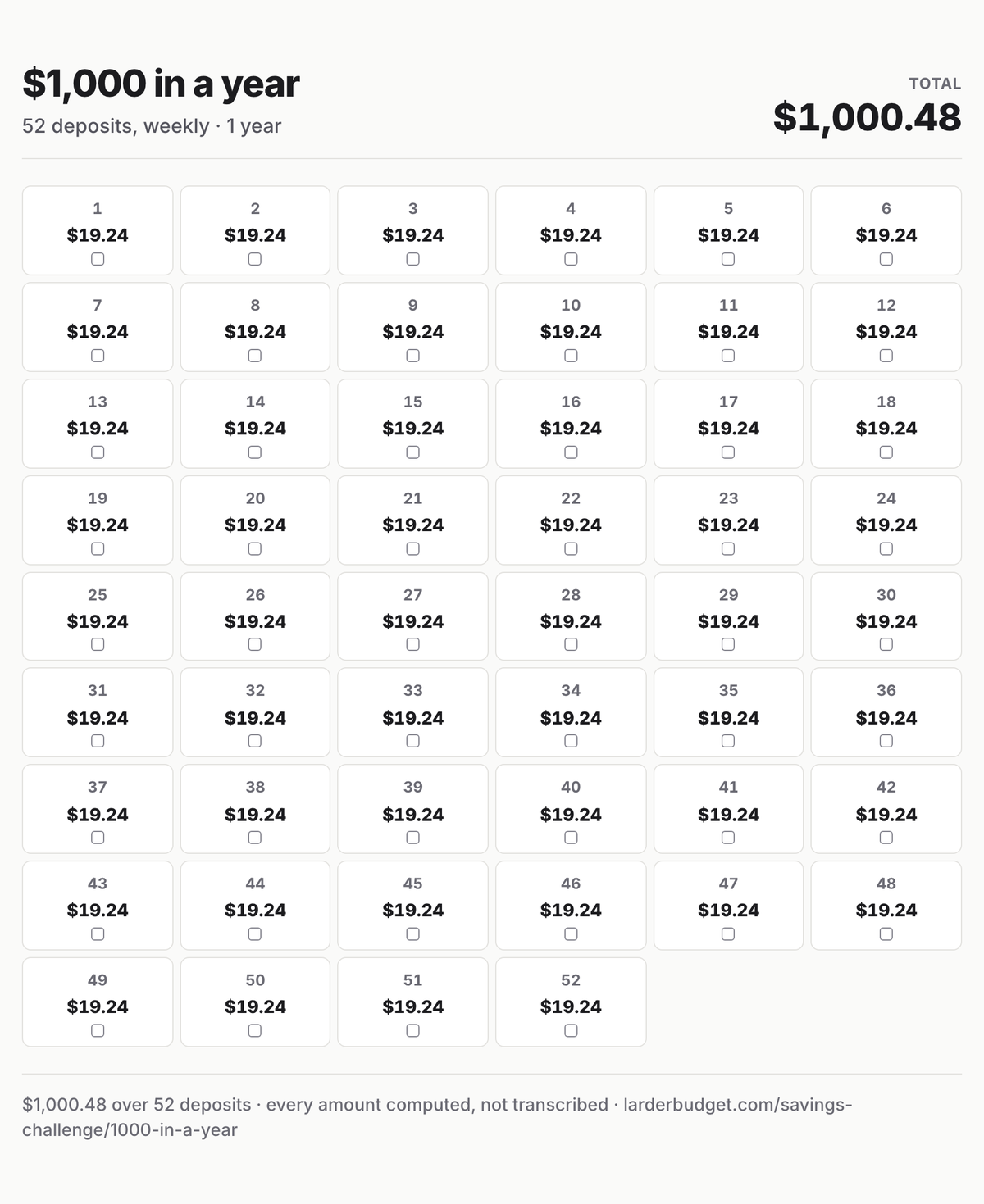984x1204 pixels.
Task: Check off deposit 28
Action: click(571, 644)
